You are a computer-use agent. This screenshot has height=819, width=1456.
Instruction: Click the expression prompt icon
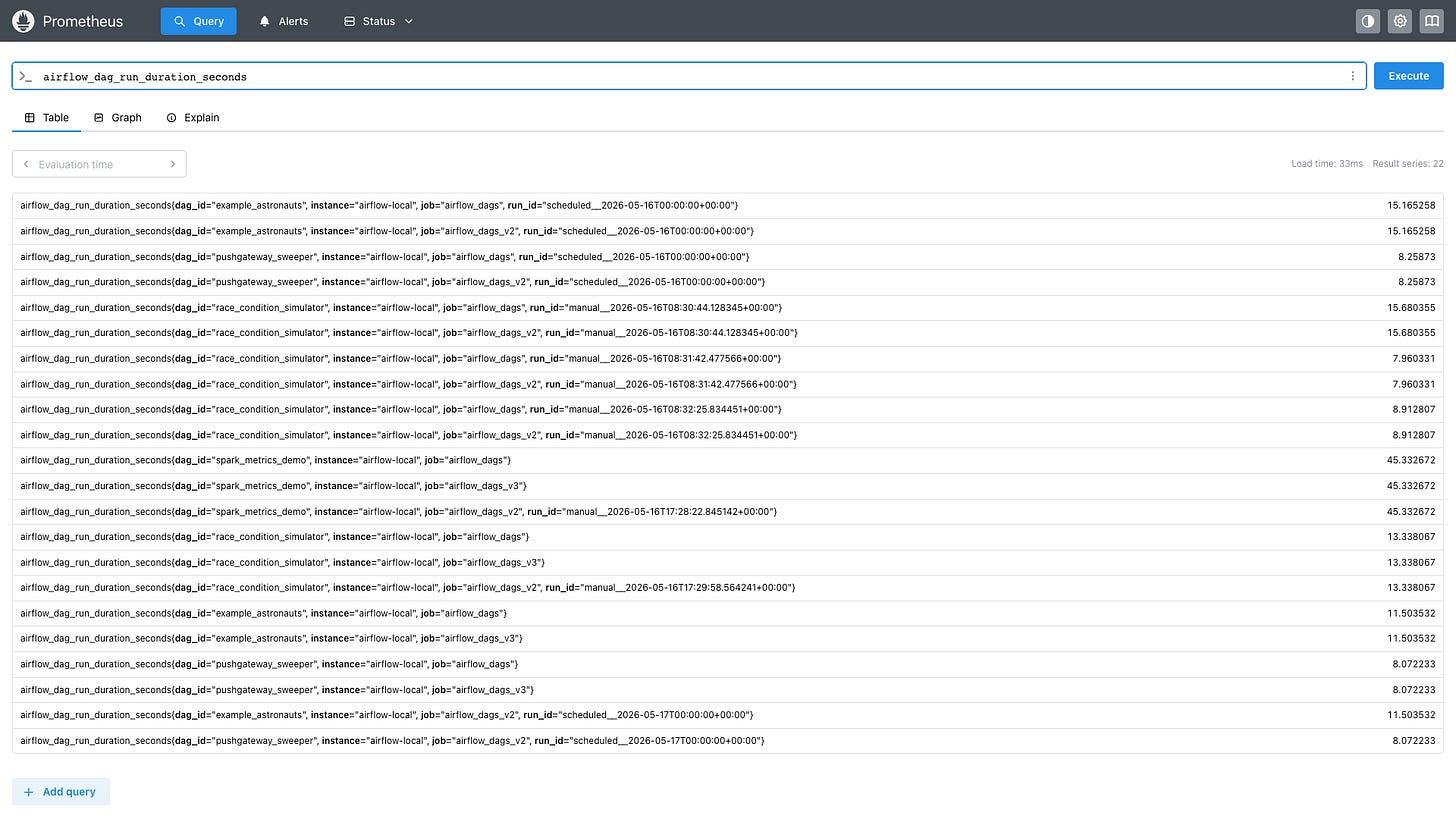(26, 76)
